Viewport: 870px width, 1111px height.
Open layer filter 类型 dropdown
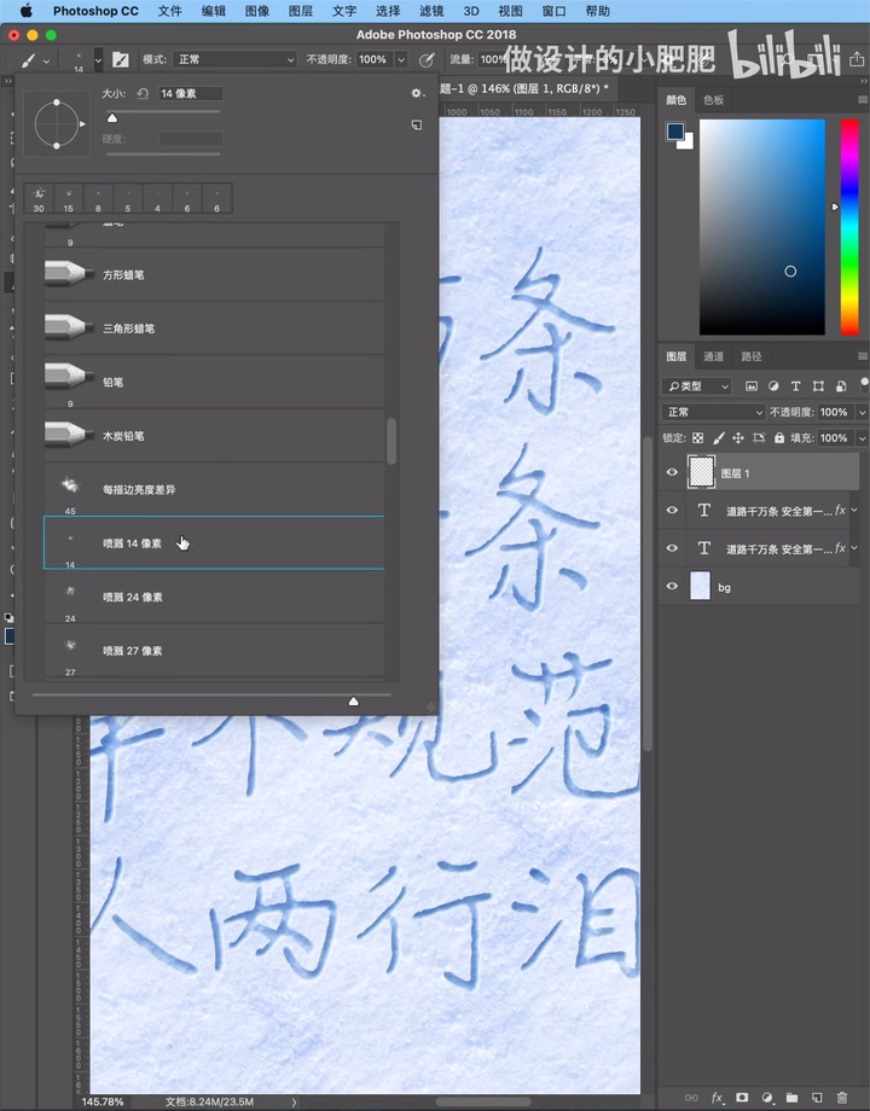(x=697, y=386)
